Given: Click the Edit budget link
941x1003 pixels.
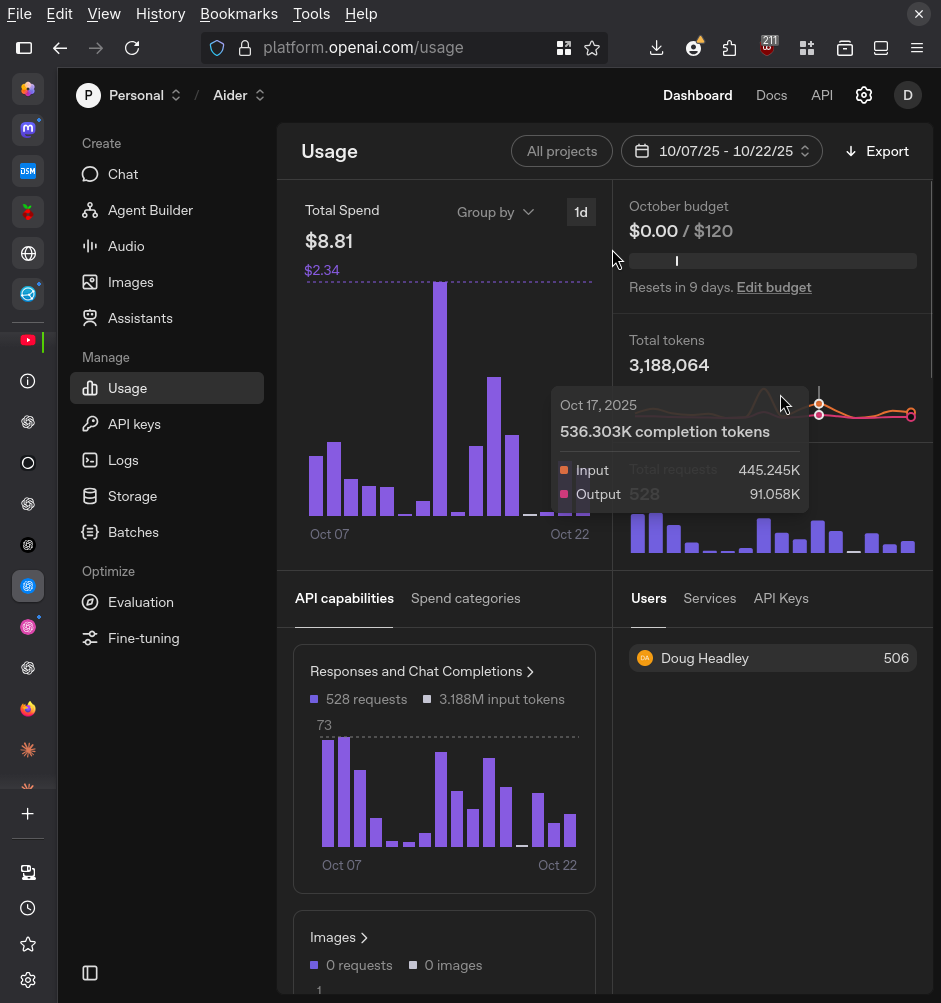Looking at the screenshot, I should (774, 287).
